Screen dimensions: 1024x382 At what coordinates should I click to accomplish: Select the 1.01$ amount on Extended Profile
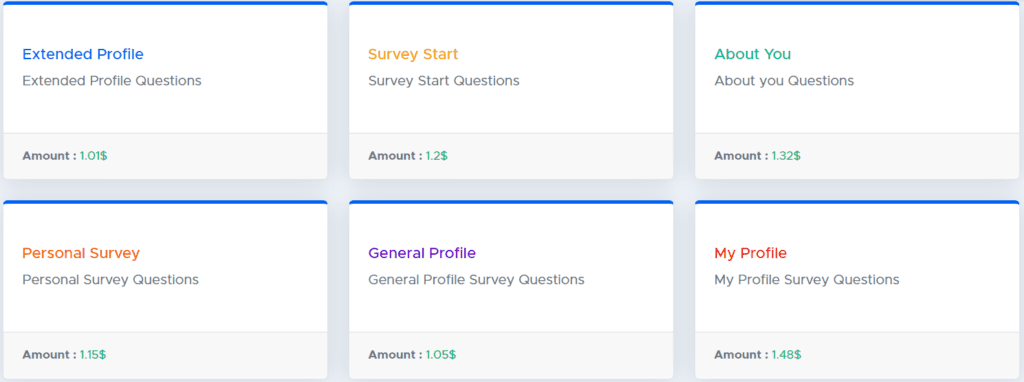coord(93,156)
